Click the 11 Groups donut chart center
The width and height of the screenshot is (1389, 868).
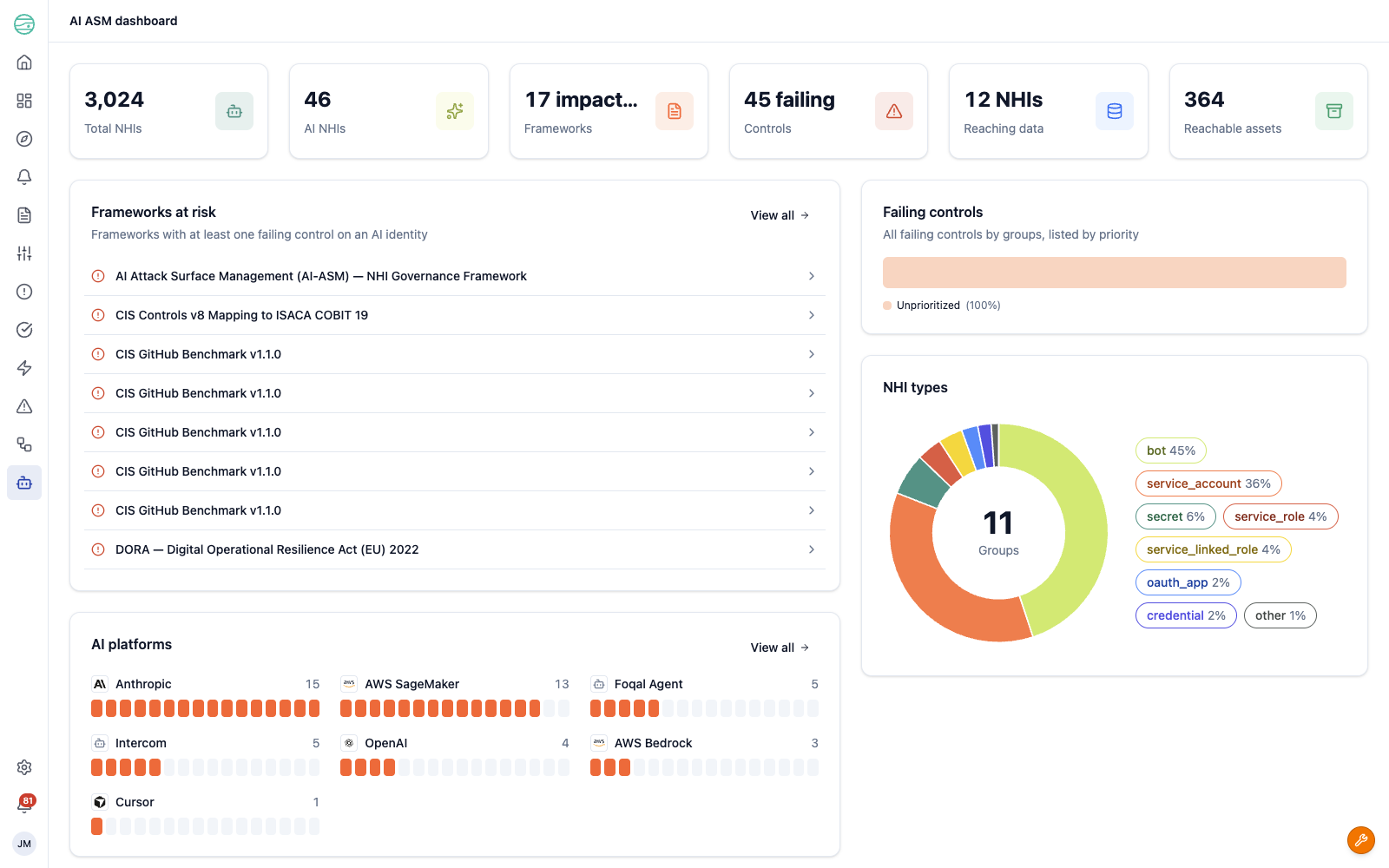pyautogui.click(x=998, y=533)
